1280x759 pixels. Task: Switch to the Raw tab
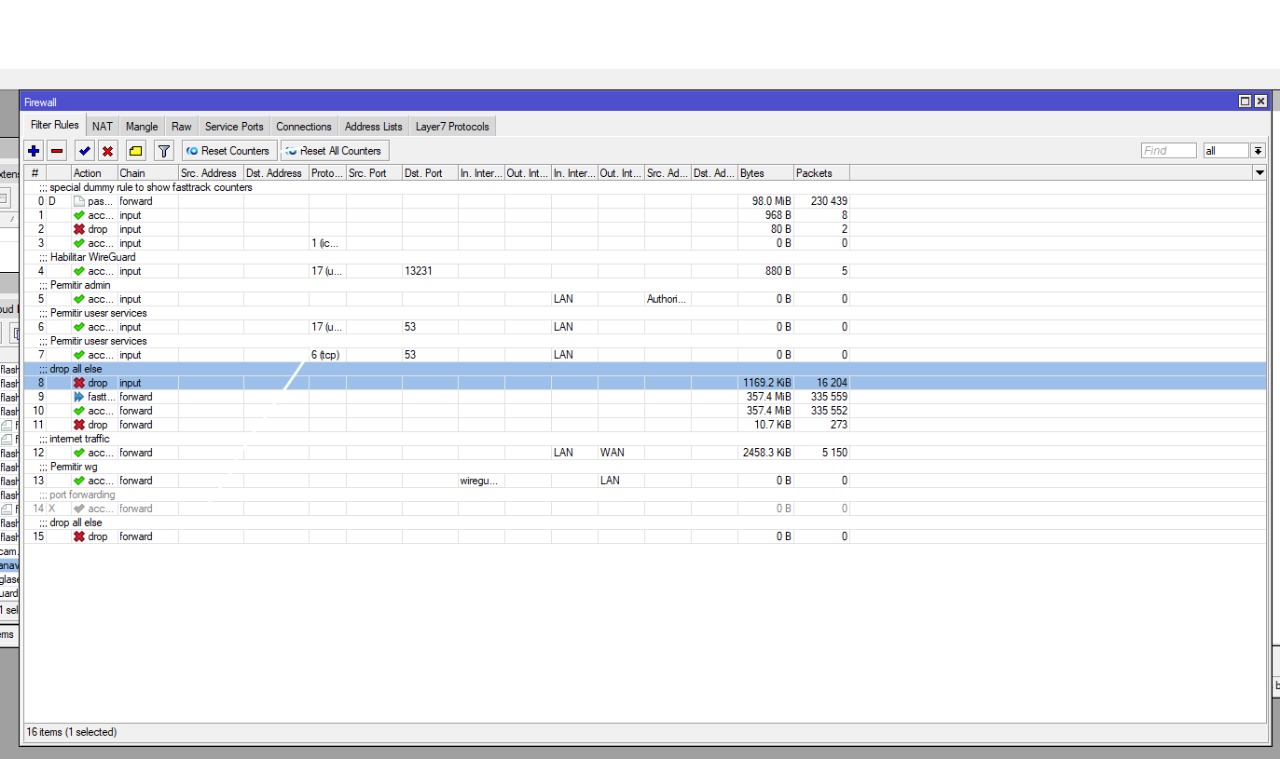pos(181,127)
